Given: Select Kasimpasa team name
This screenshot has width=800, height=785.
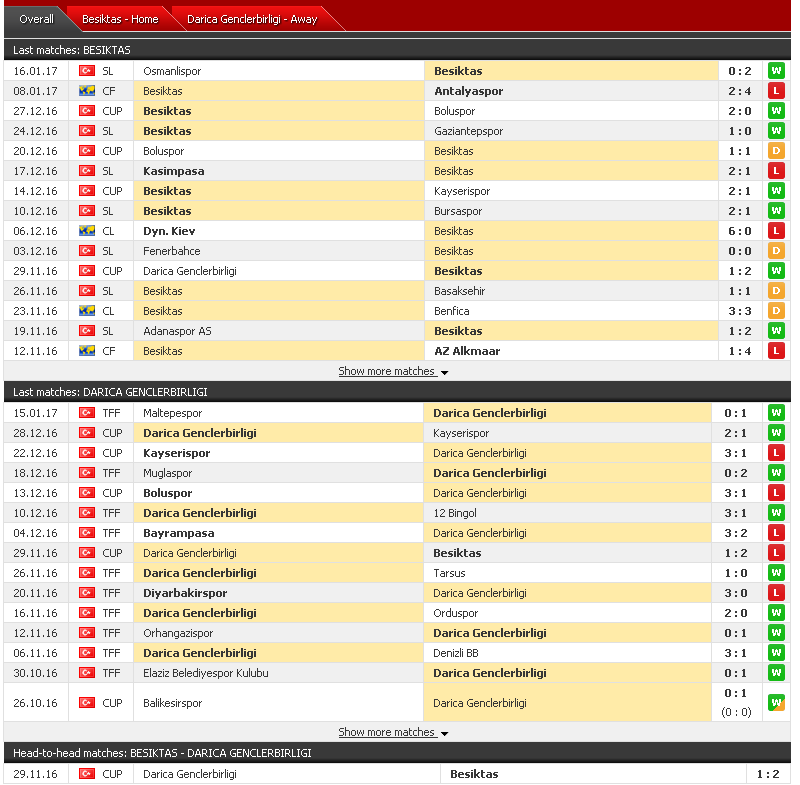Looking at the screenshot, I should (173, 171).
